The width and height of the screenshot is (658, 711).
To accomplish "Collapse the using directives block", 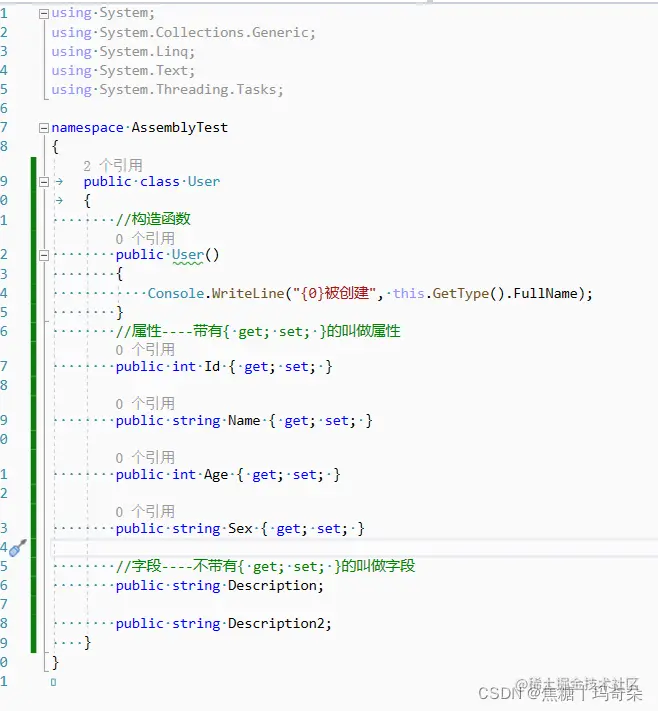I will 44,14.
